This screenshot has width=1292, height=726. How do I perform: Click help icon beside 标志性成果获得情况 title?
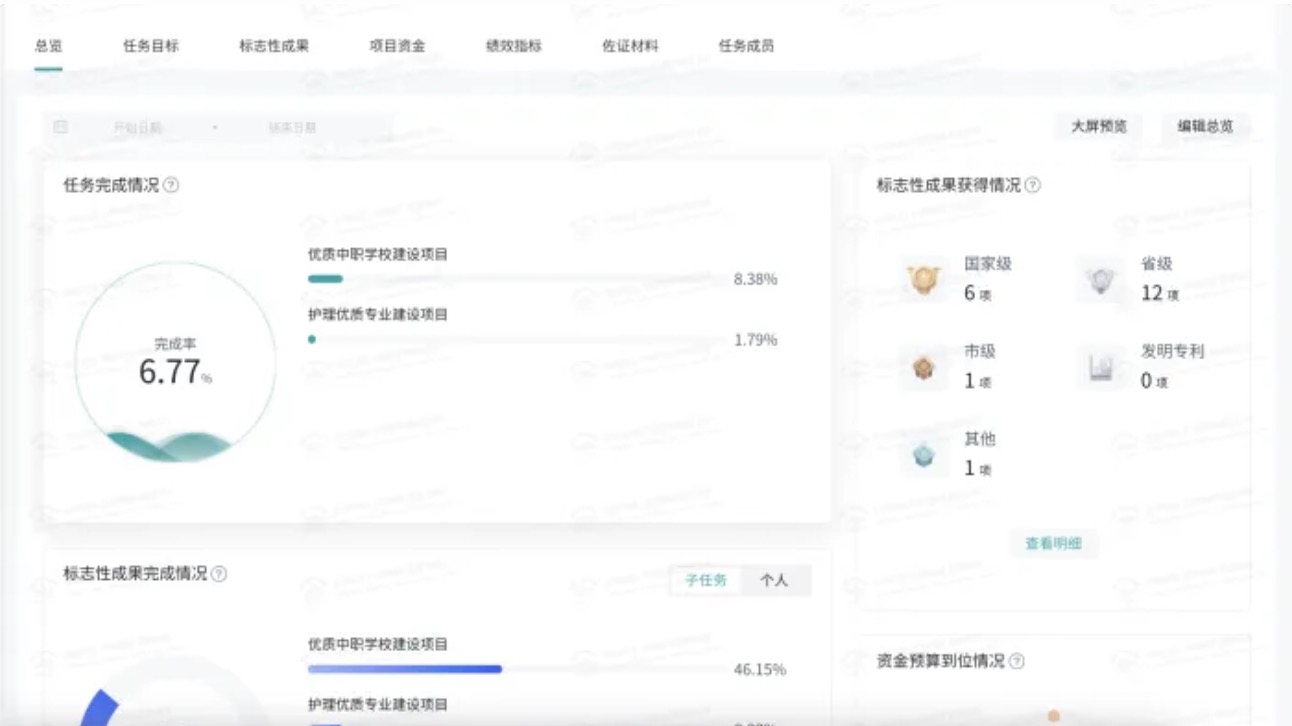[x=1032, y=185]
